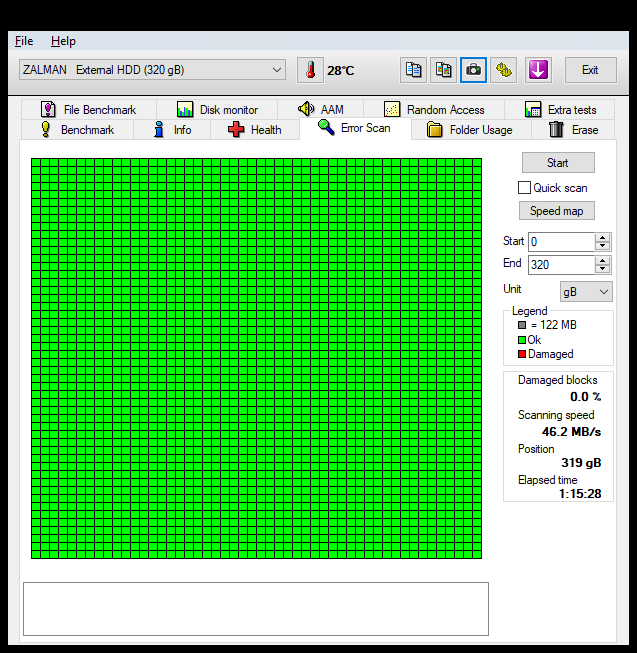This screenshot has height=653, width=637.
Task: Click the '= 122 MB' legend text
Action: click(554, 325)
